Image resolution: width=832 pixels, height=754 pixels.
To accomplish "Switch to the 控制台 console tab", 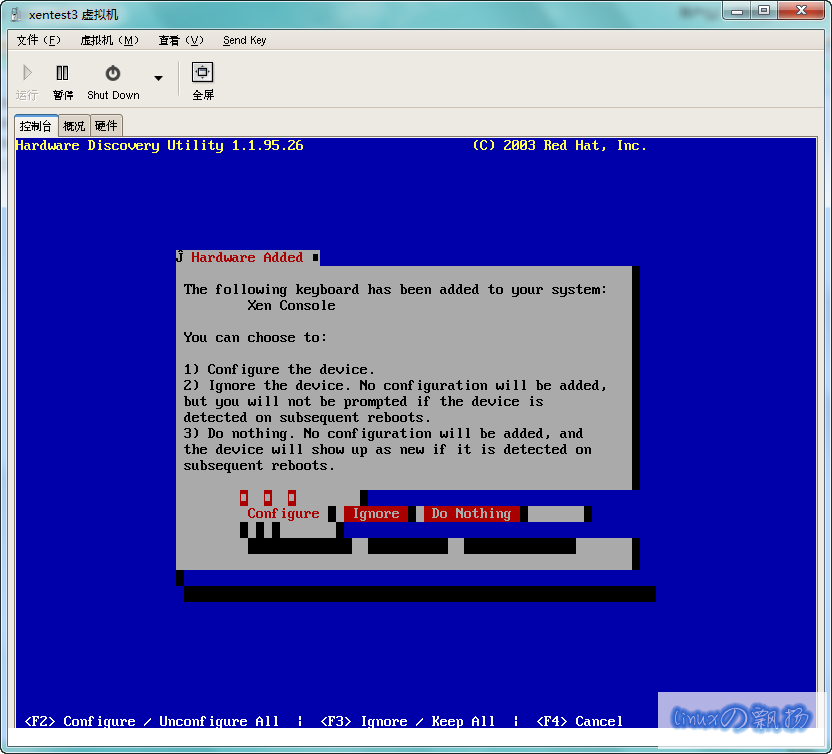I will pyautogui.click(x=36, y=126).
